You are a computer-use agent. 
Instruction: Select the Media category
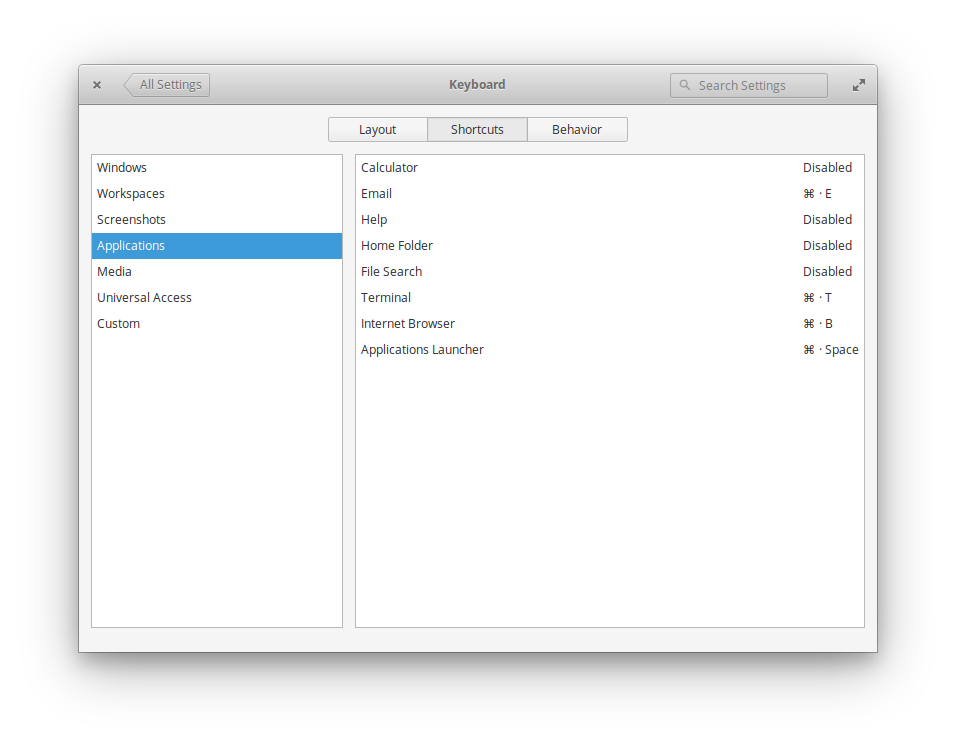coord(216,272)
